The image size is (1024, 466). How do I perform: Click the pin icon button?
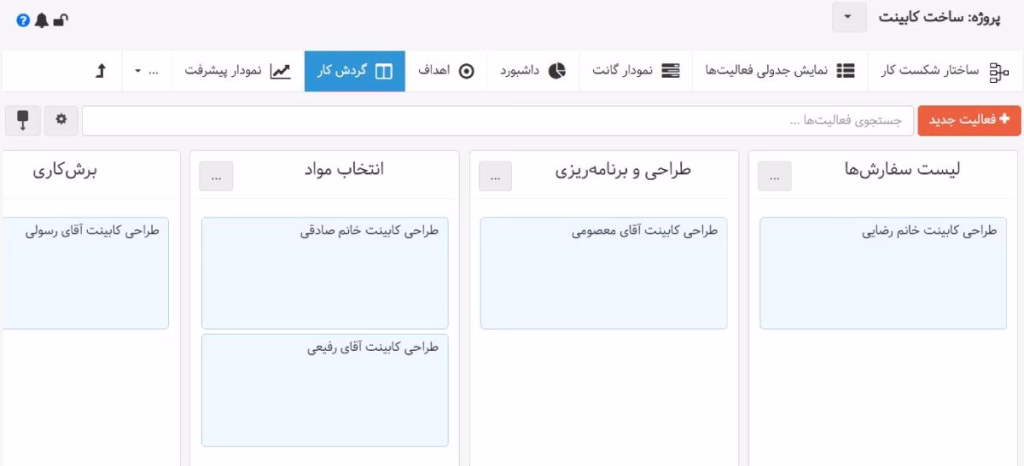coord(23,121)
